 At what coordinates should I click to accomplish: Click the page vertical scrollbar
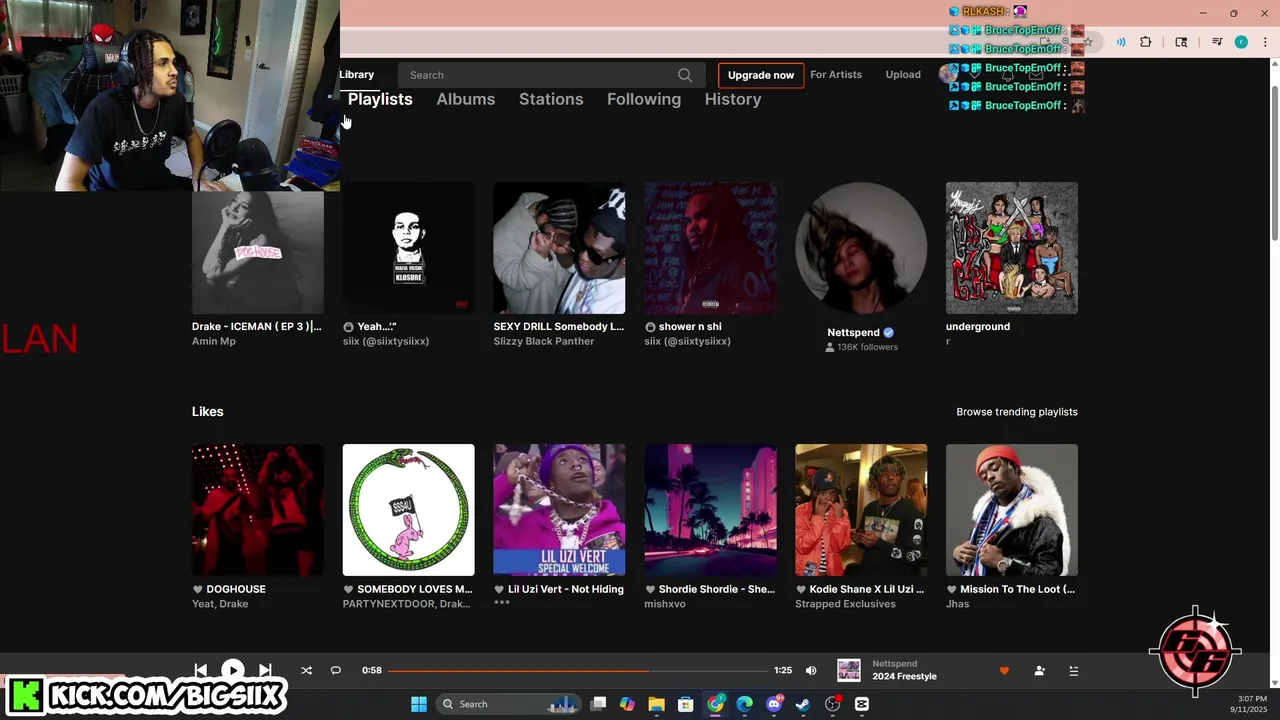pos(1274,162)
